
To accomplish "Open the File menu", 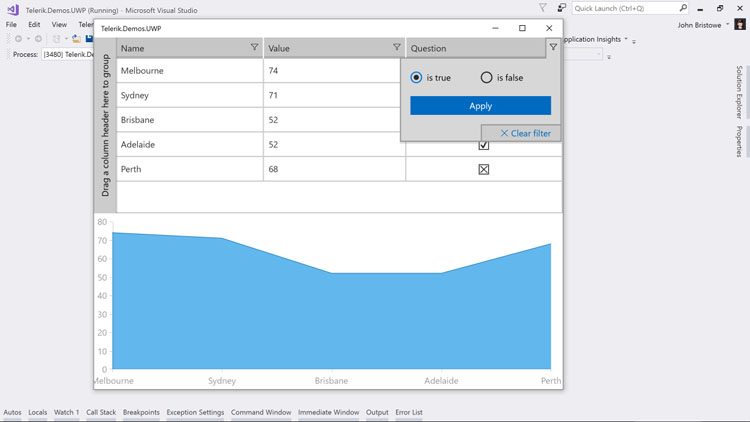I will 11,24.
